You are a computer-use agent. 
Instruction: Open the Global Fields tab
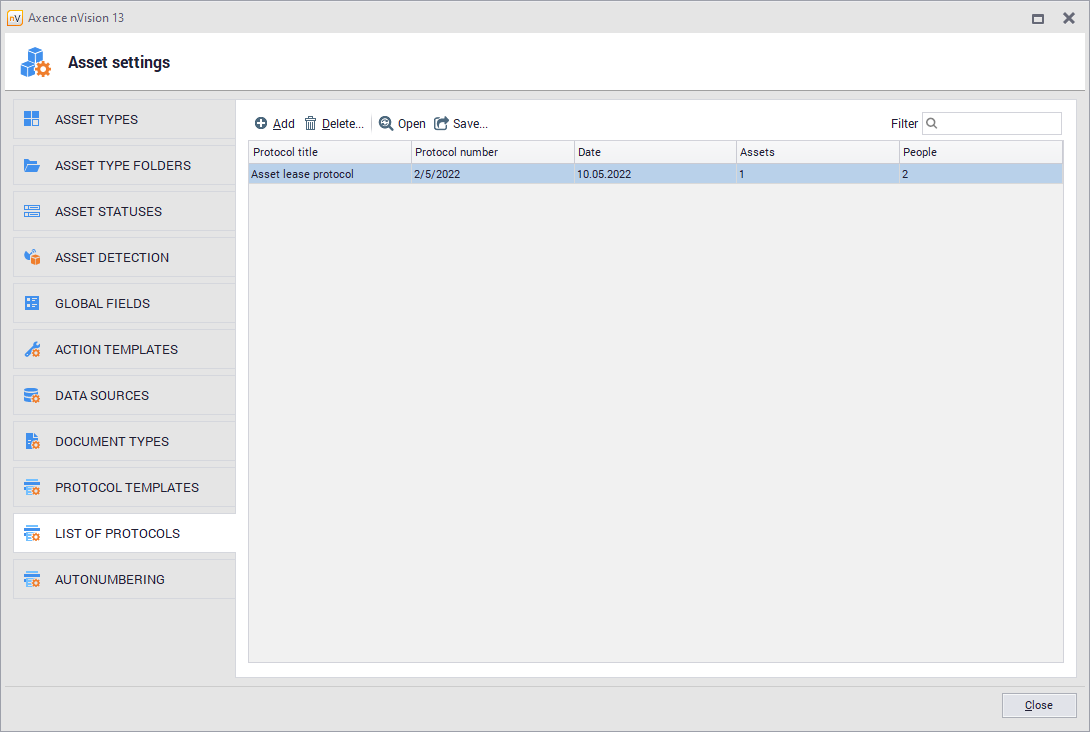click(x=102, y=304)
